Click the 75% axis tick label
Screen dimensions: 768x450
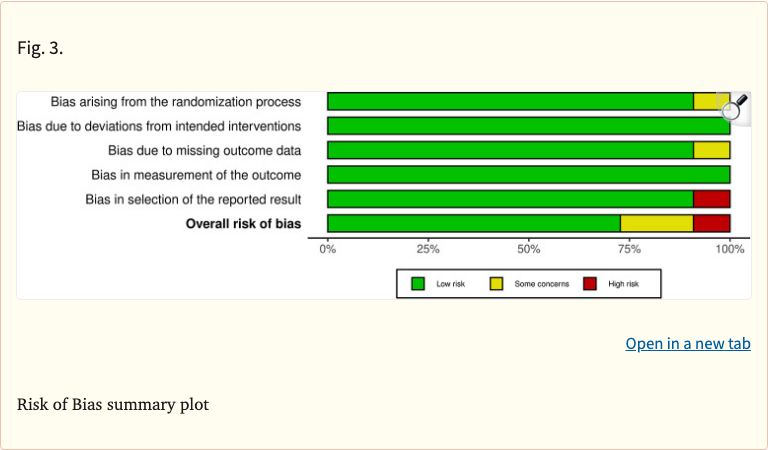[629, 249]
